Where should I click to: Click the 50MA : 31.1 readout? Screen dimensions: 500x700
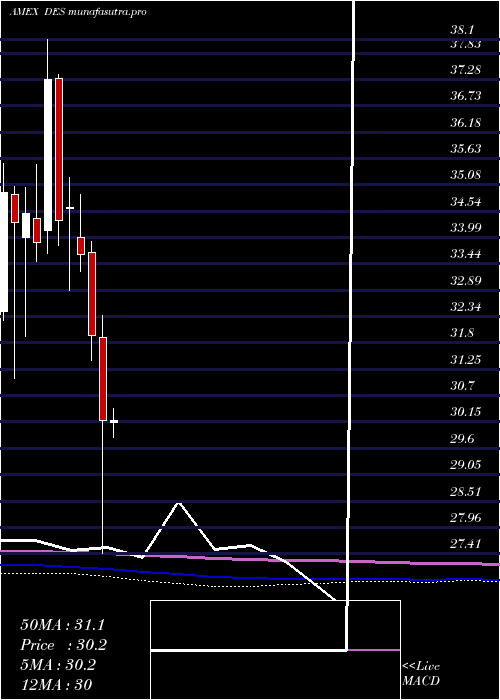62,625
